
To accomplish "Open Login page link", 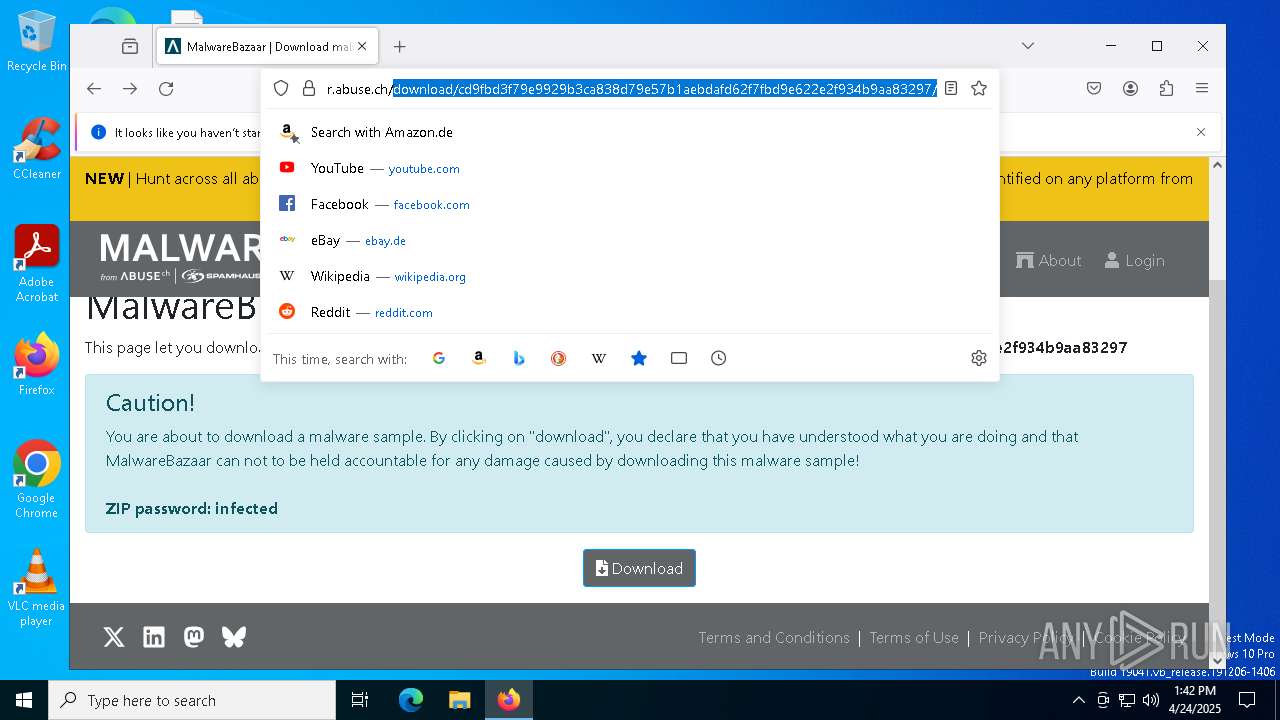I will tap(1135, 260).
